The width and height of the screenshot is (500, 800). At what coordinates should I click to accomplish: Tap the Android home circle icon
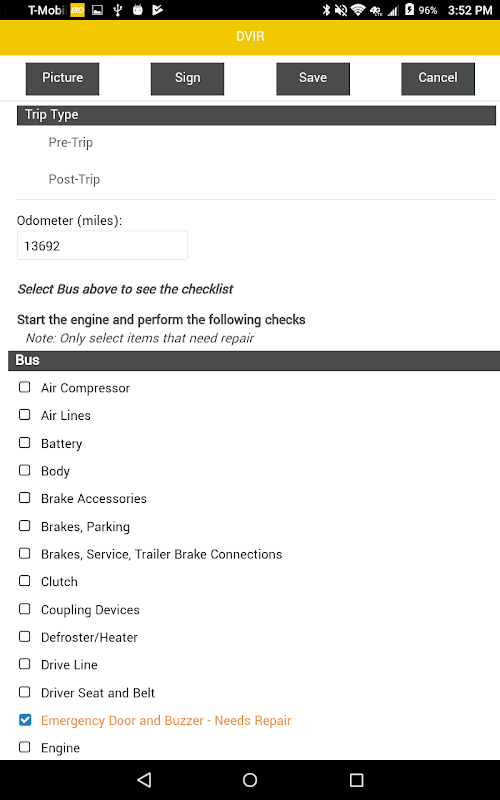[250, 779]
